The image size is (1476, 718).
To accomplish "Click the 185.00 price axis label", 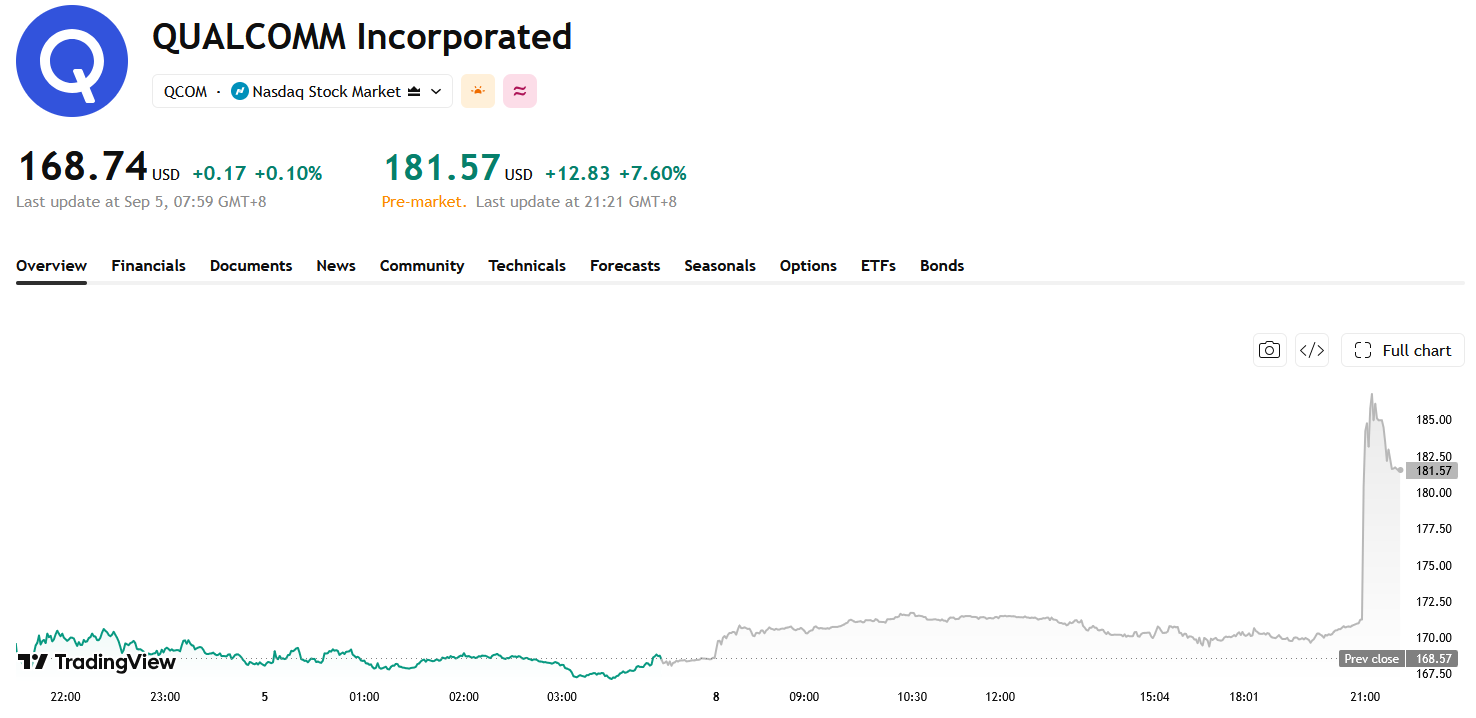I will pyautogui.click(x=1434, y=419).
